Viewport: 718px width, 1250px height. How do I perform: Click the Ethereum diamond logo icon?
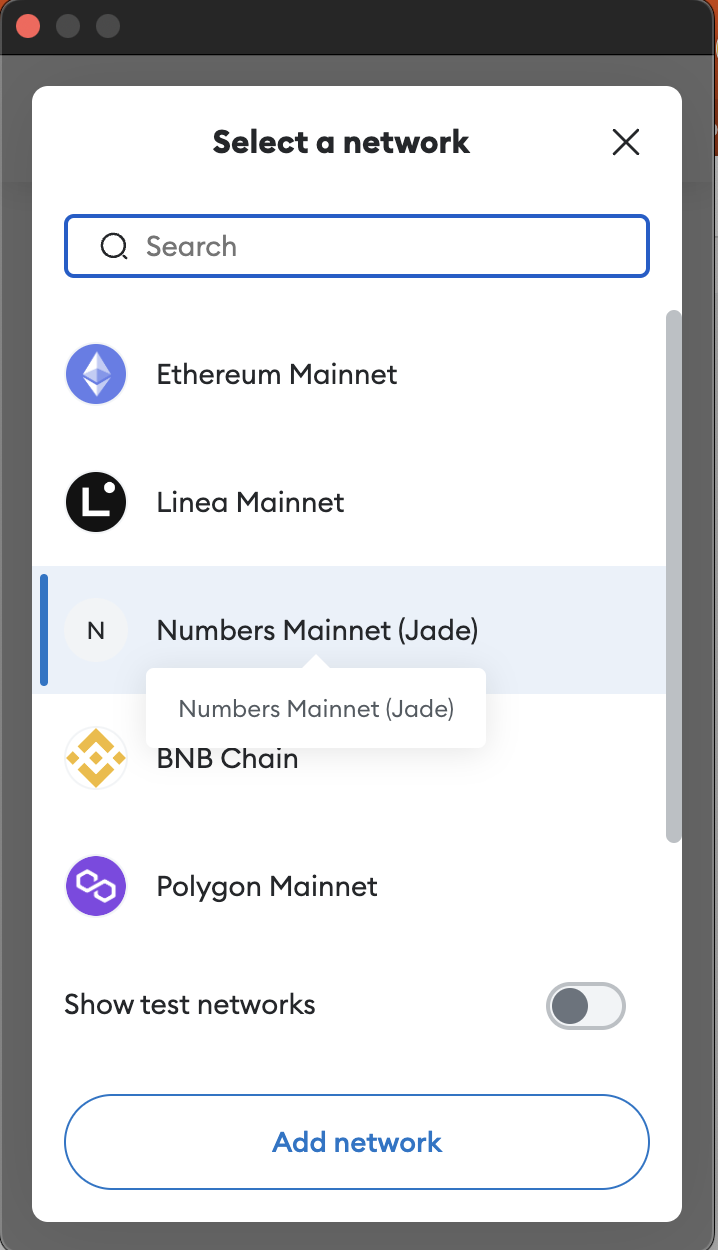(96, 374)
